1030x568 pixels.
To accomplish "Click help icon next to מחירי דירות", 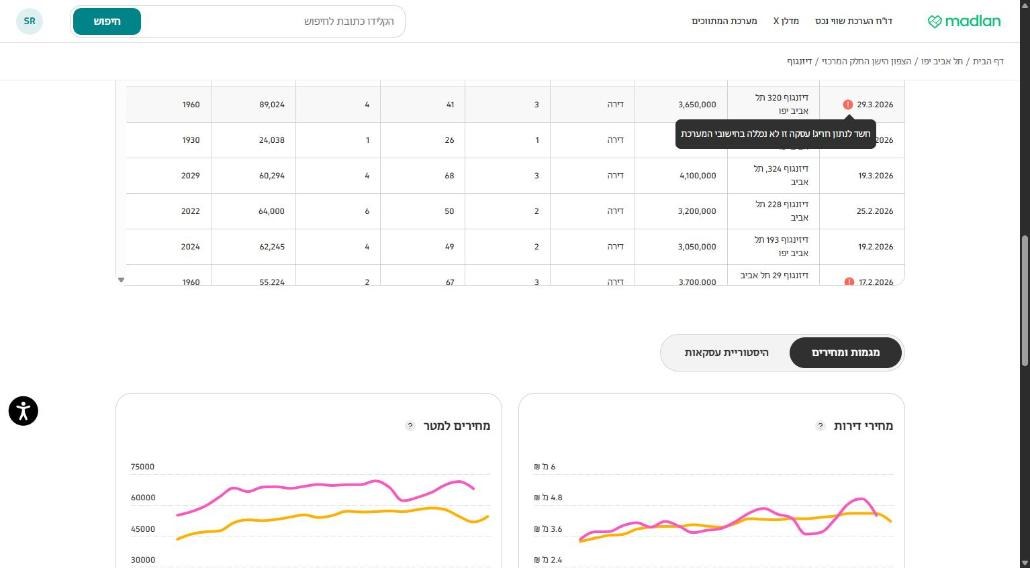I will 820,426.
